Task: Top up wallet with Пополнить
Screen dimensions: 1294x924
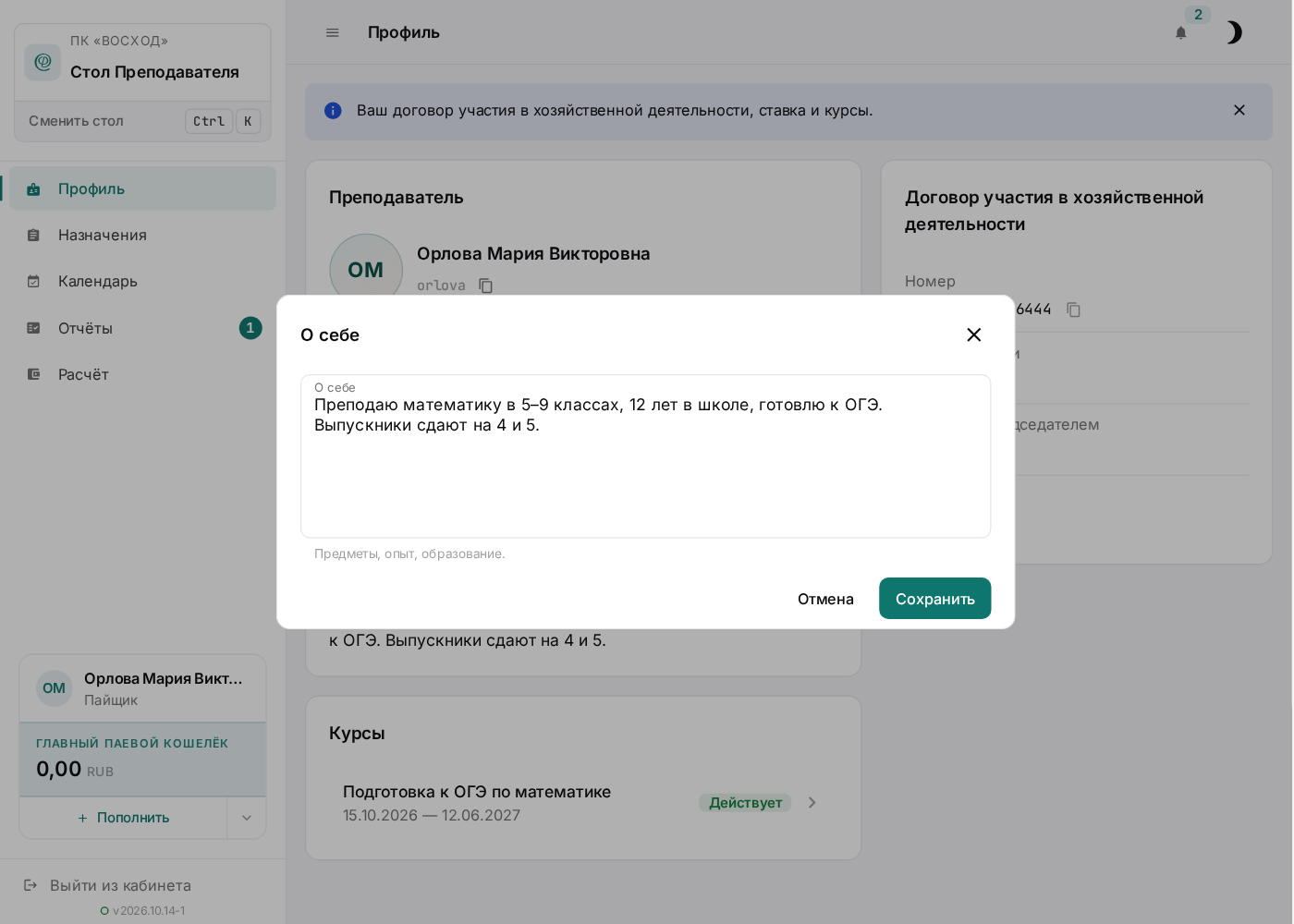Action: (x=124, y=818)
